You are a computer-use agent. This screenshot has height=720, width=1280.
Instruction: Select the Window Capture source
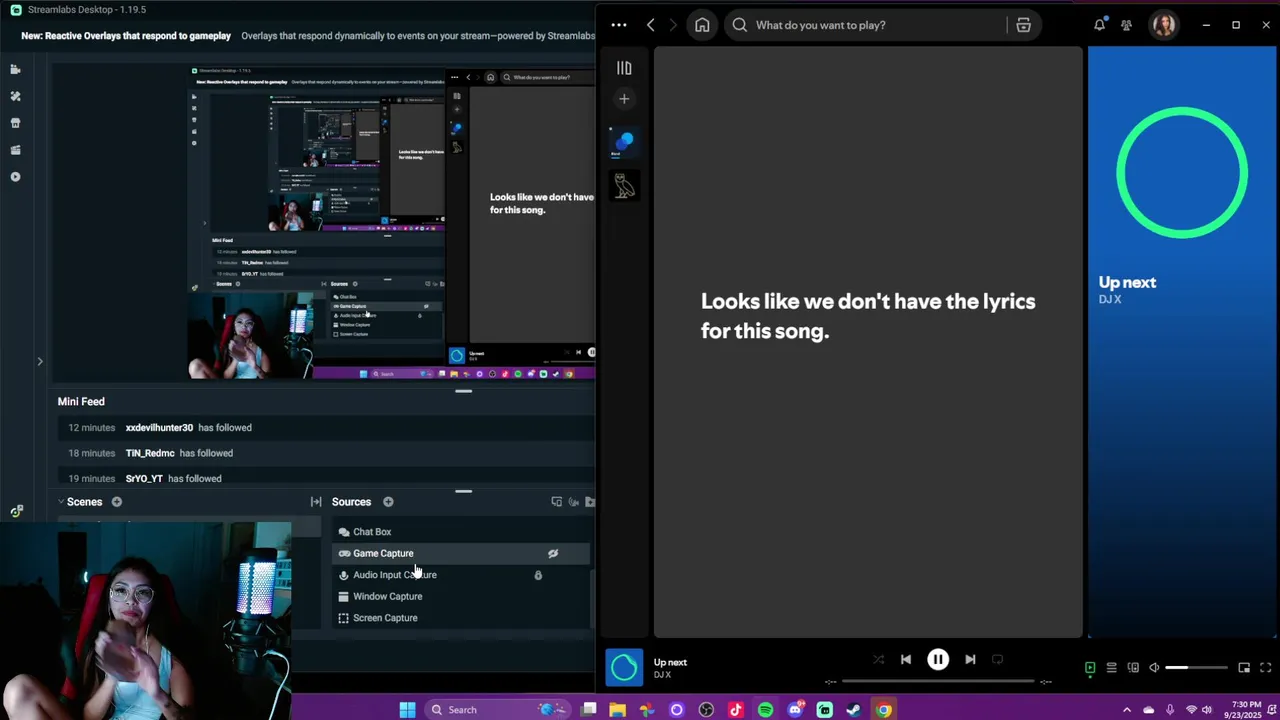[461, 596]
